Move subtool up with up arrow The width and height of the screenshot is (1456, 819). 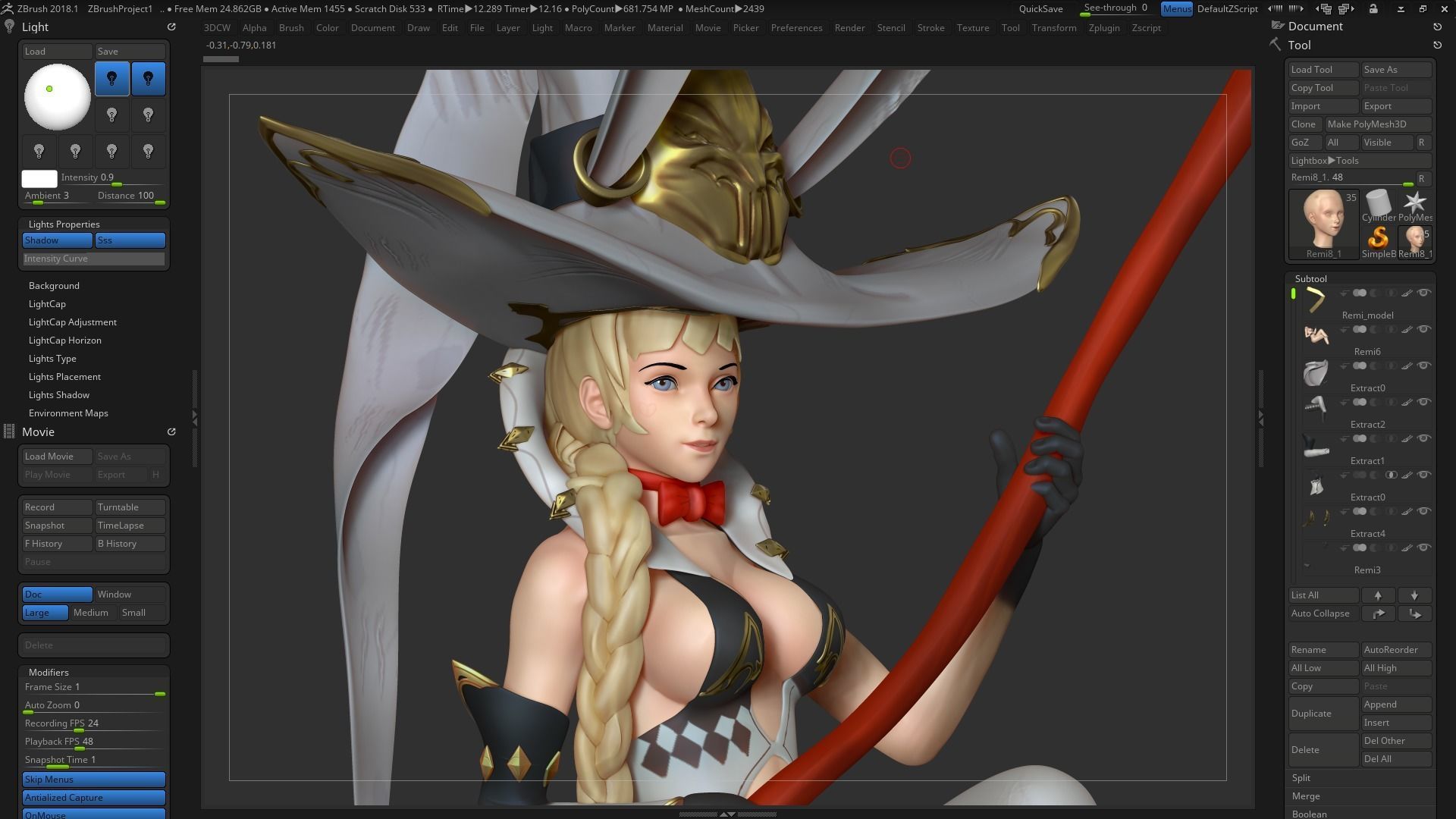click(1378, 595)
